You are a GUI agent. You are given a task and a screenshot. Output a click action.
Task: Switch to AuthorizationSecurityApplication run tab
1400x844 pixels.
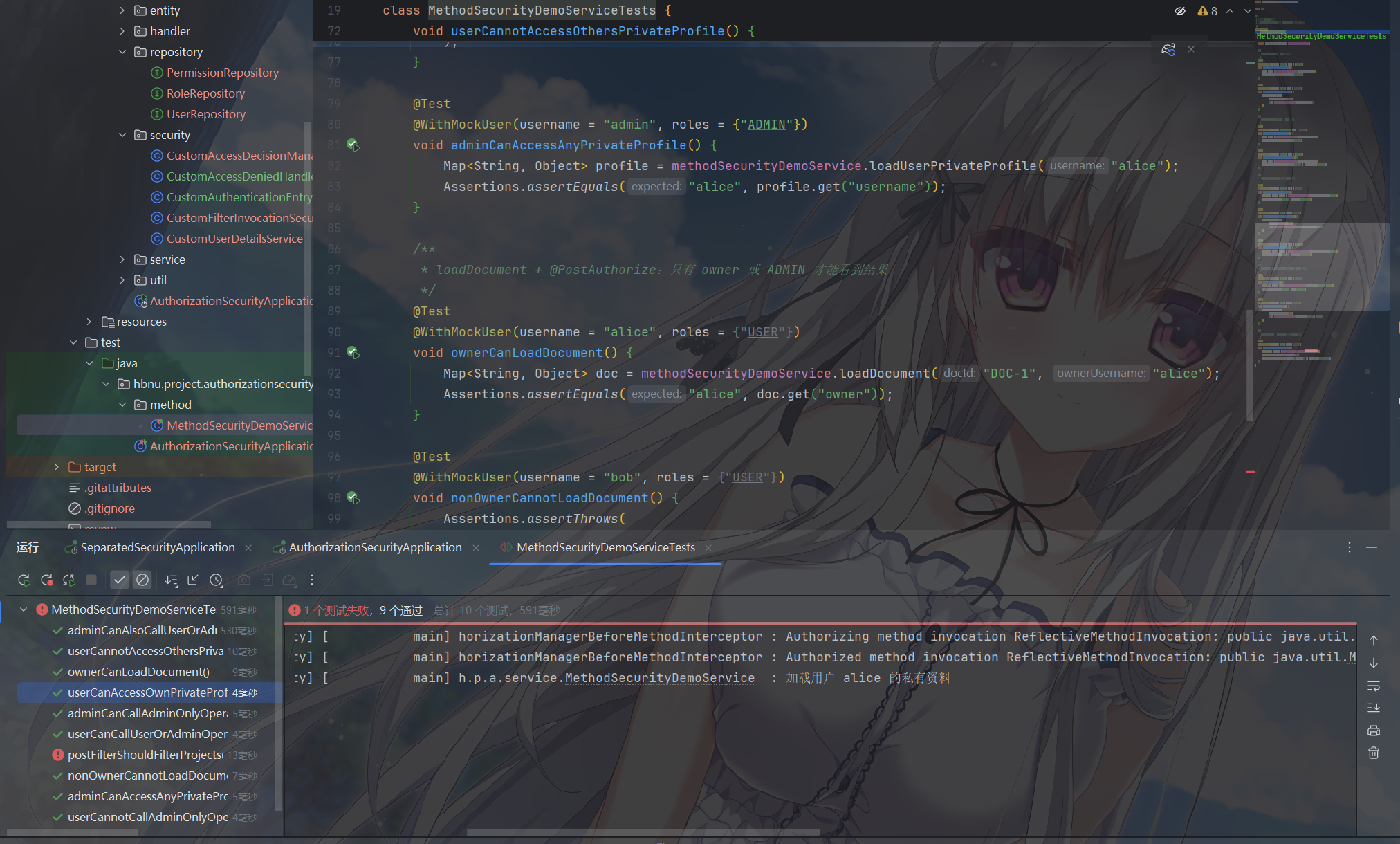375,547
